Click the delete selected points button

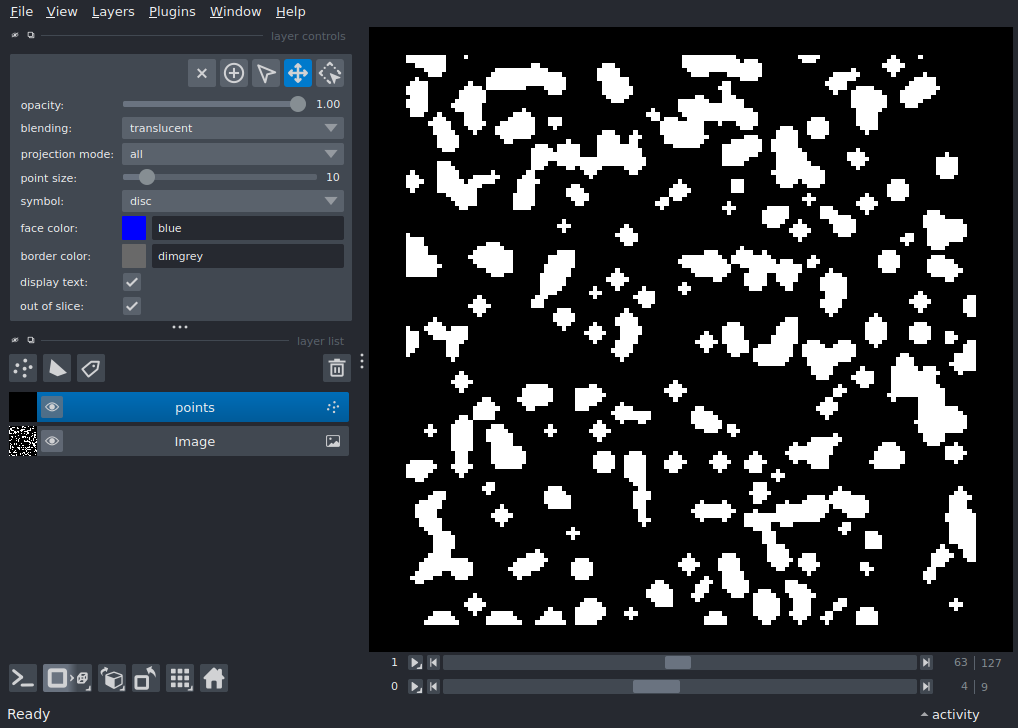pyautogui.click(x=202, y=73)
